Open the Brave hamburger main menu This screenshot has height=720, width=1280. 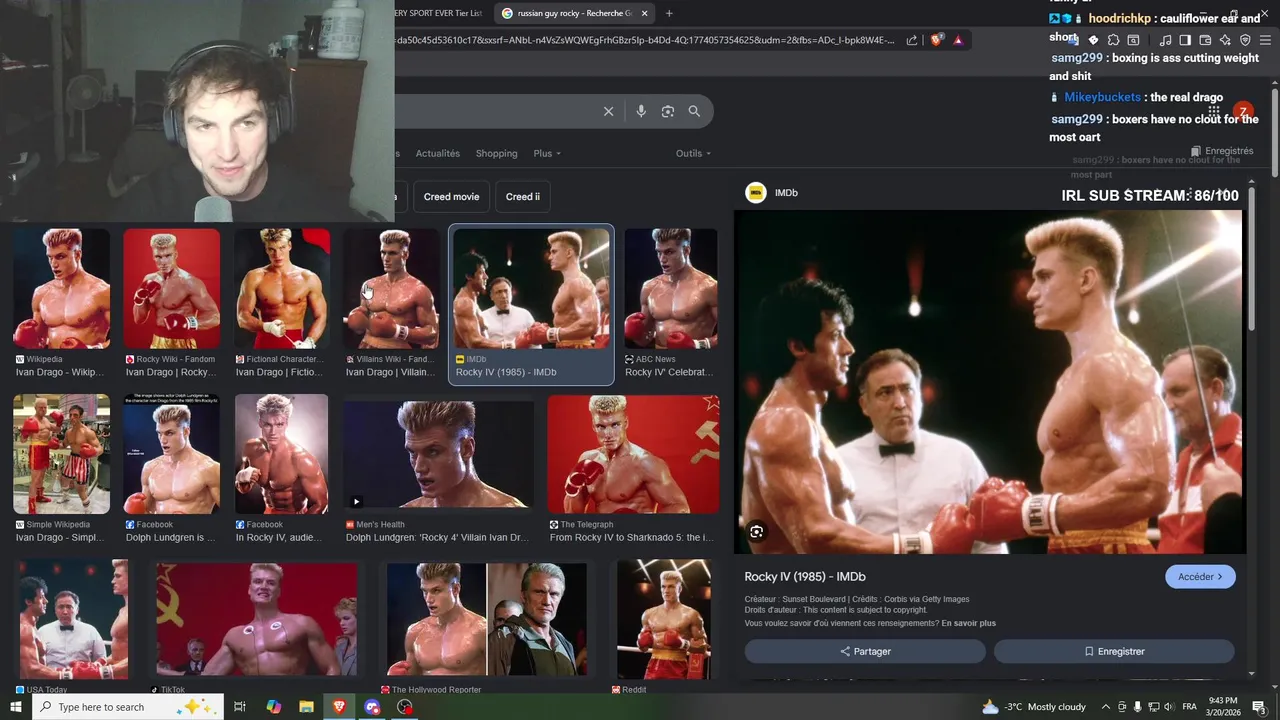click(x=1265, y=40)
